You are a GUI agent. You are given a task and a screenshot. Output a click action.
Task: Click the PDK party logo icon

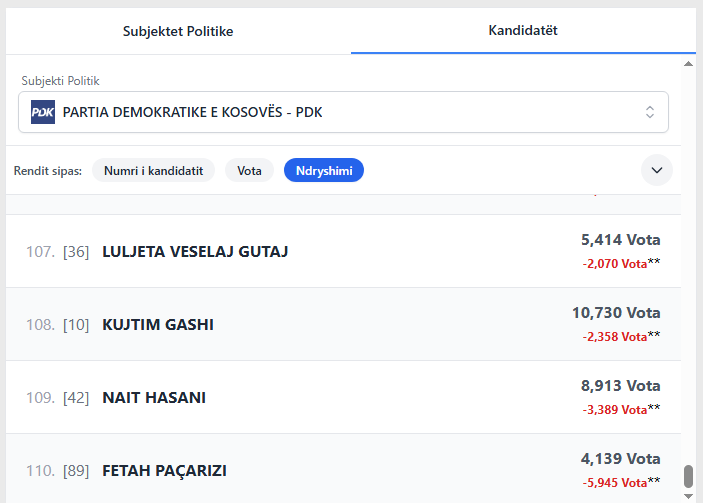(43, 112)
